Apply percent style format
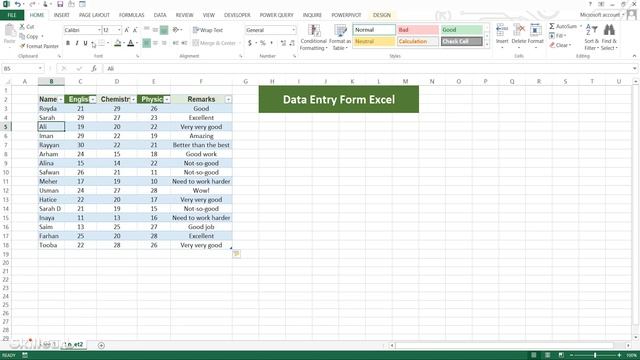This screenshot has height=360, width=640. [x=263, y=43]
